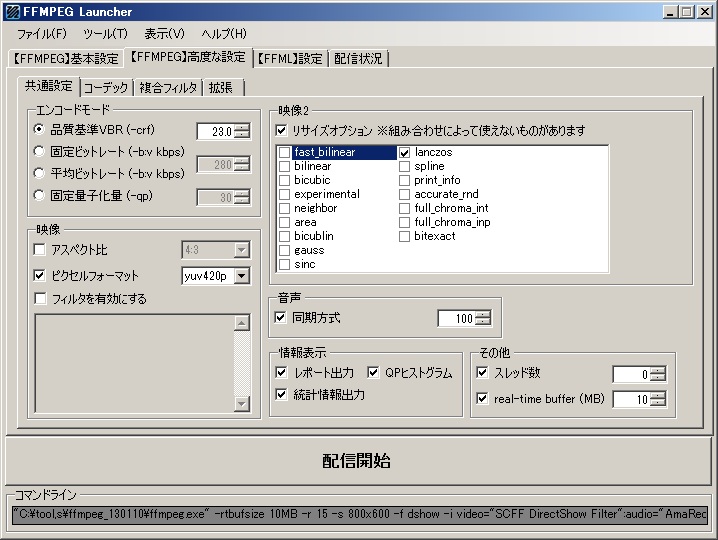Image resolution: width=718 pixels, height=540 pixels.
Task: Check the bicubic option
Action: (x=284, y=180)
